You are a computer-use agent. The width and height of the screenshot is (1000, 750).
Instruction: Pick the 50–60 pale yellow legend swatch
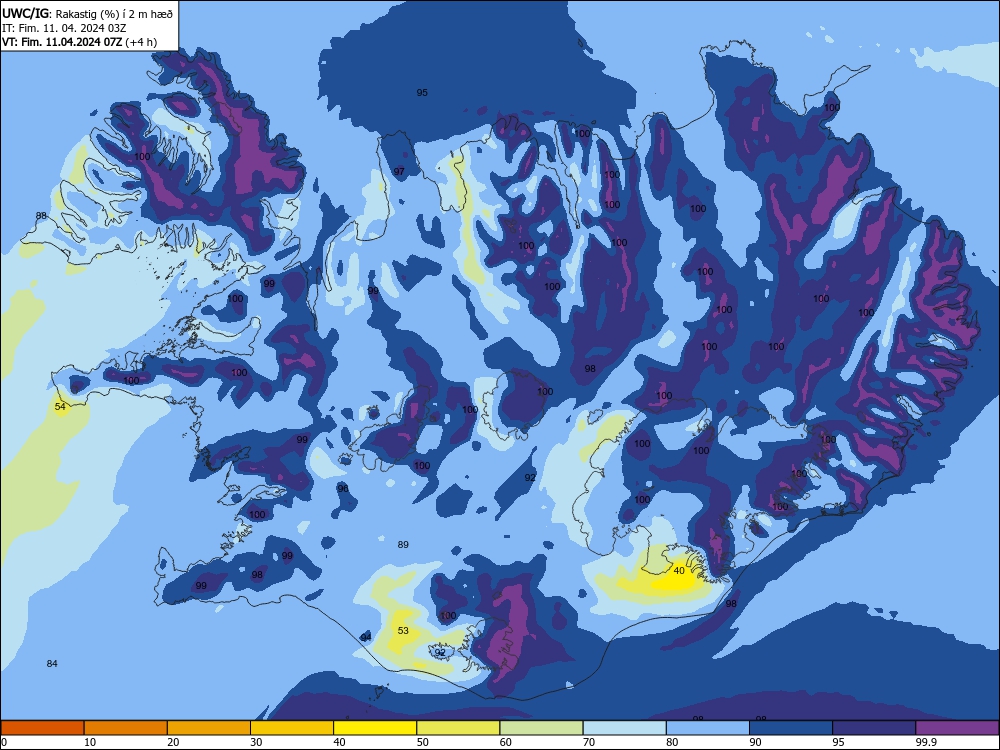(459, 728)
